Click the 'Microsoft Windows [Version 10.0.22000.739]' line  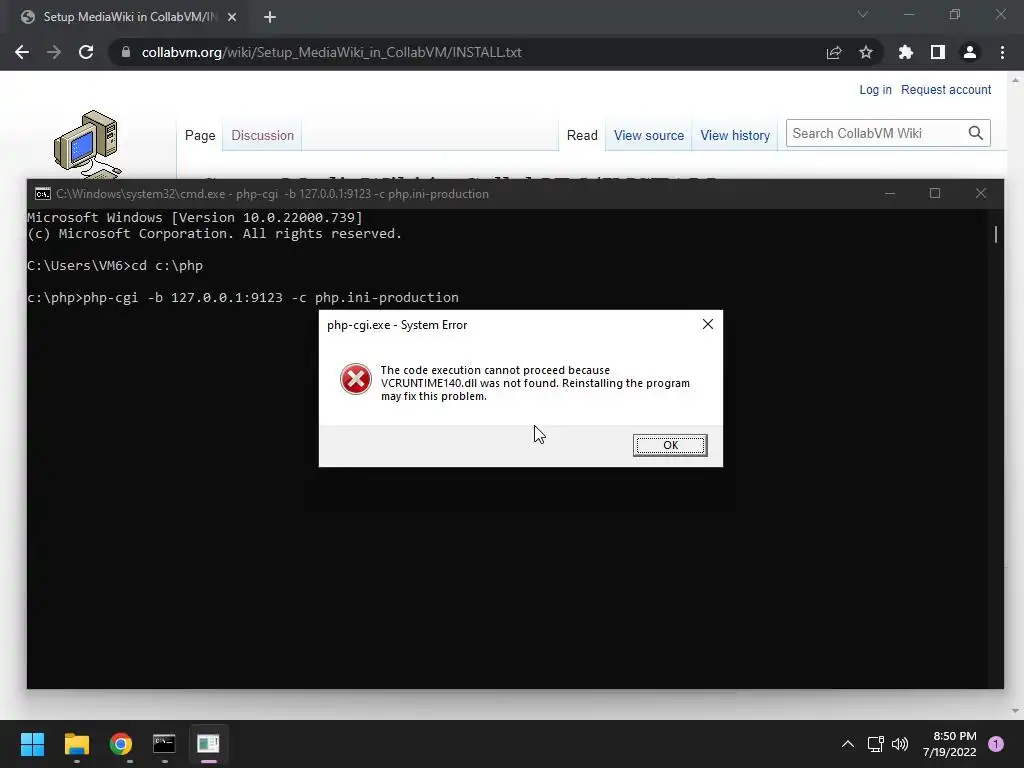[x=195, y=217]
